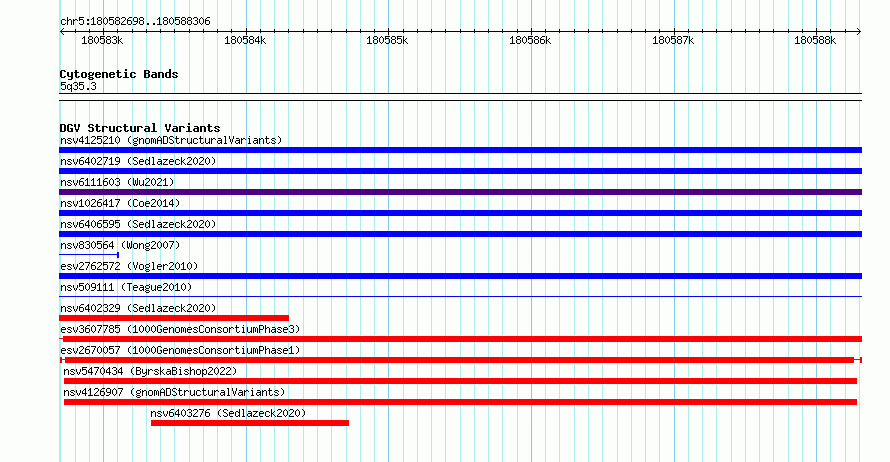
Task: Click the 180588k ruler tick label
Action: click(x=815, y=41)
